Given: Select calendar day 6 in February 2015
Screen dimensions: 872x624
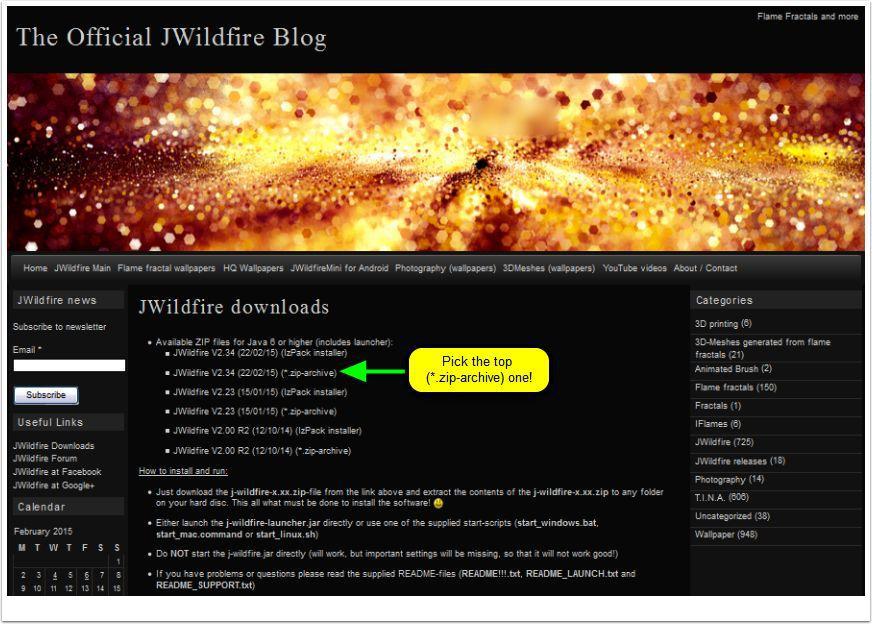Looking at the screenshot, I should [86, 575].
